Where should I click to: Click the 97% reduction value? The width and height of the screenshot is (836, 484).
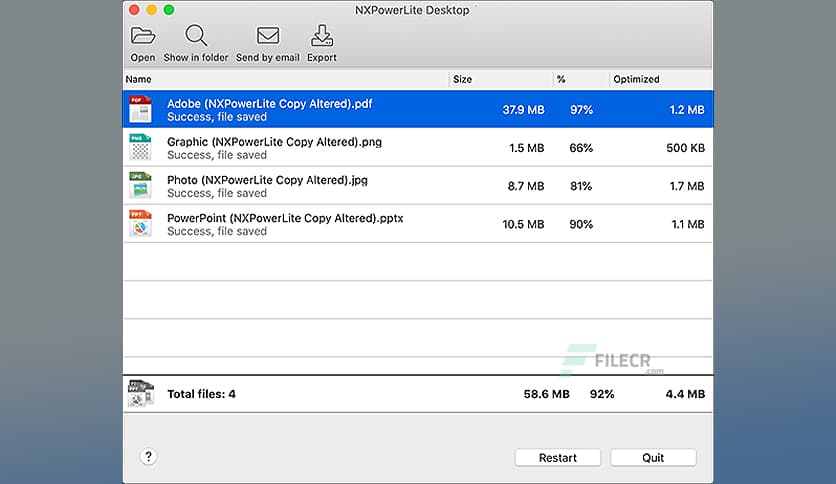pyautogui.click(x=581, y=110)
